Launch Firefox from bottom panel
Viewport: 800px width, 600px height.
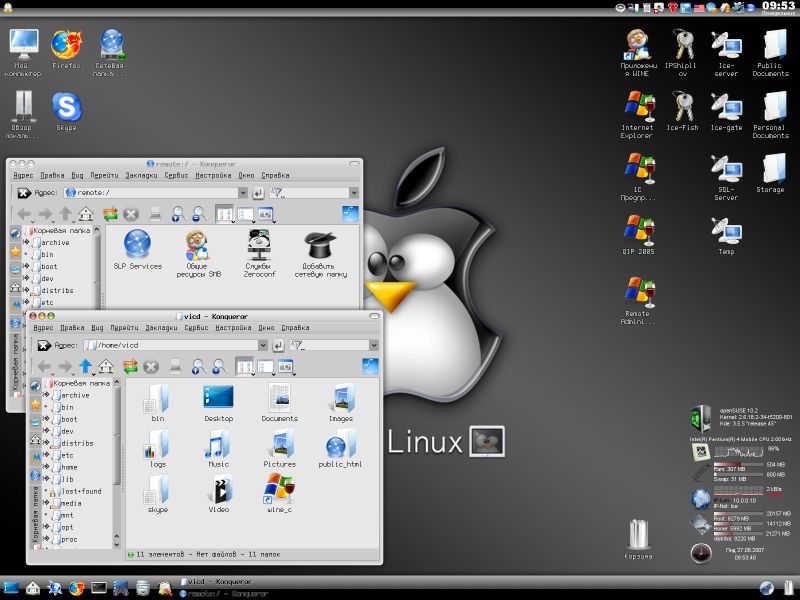tap(77, 588)
